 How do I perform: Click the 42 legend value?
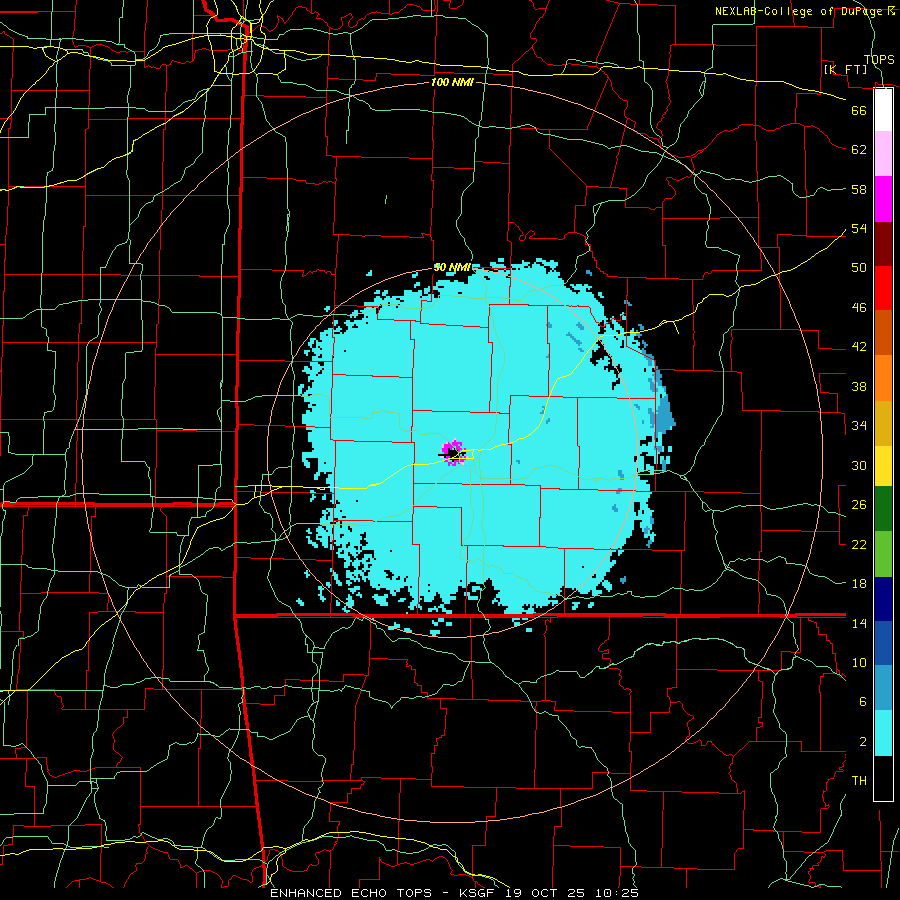click(x=859, y=346)
